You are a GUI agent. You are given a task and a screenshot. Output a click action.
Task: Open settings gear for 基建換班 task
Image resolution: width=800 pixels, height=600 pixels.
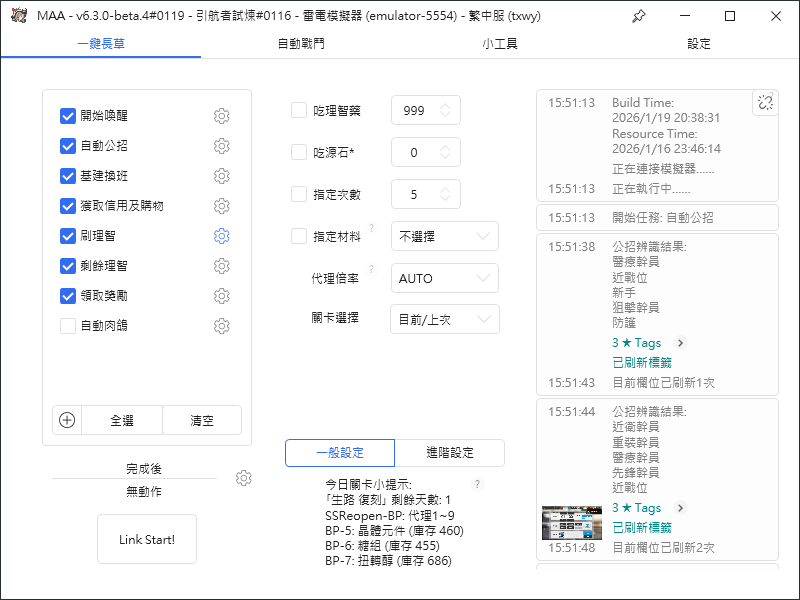222,176
